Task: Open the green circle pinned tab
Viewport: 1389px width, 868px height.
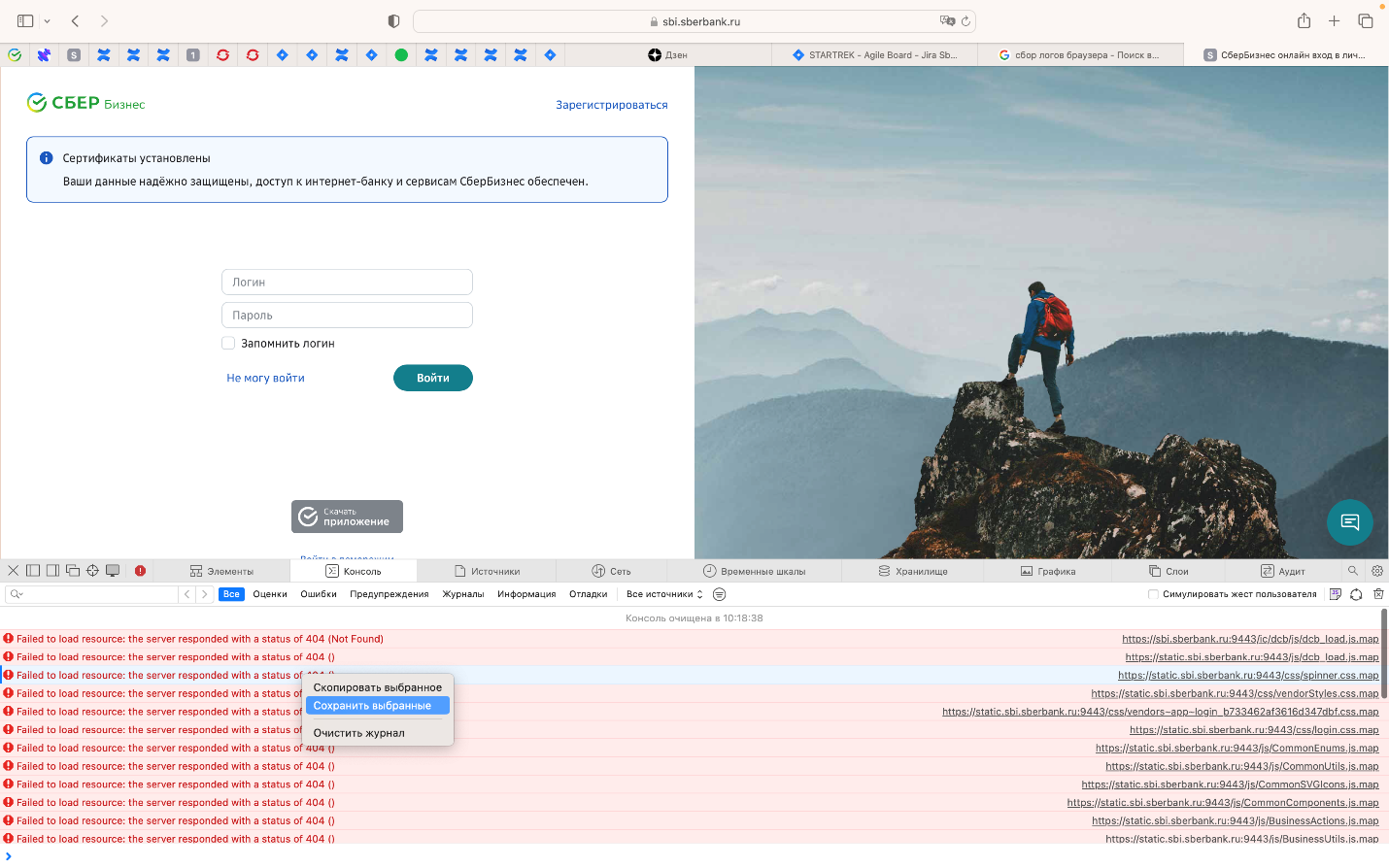Action: [x=401, y=55]
